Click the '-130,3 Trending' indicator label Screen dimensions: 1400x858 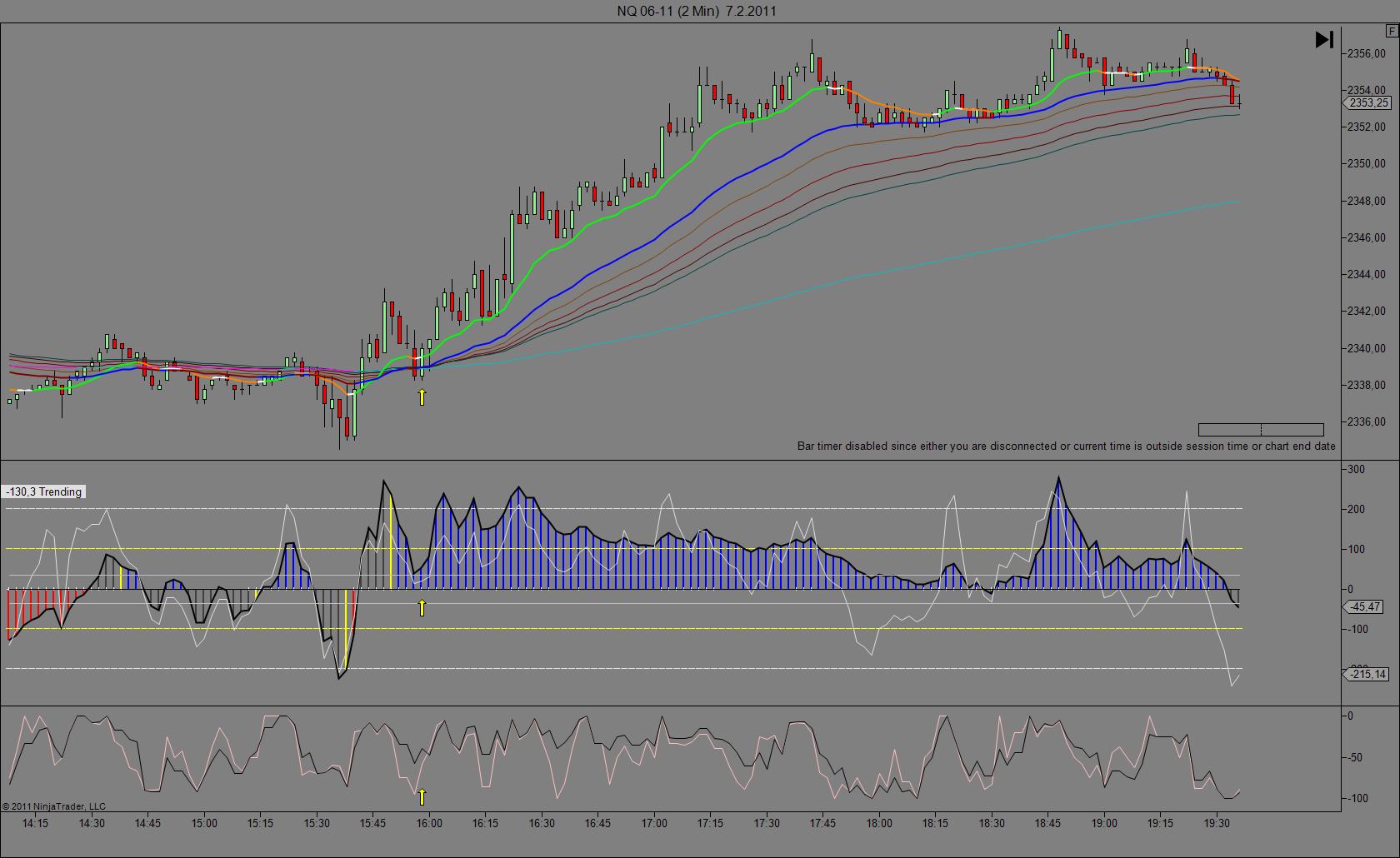click(x=44, y=492)
